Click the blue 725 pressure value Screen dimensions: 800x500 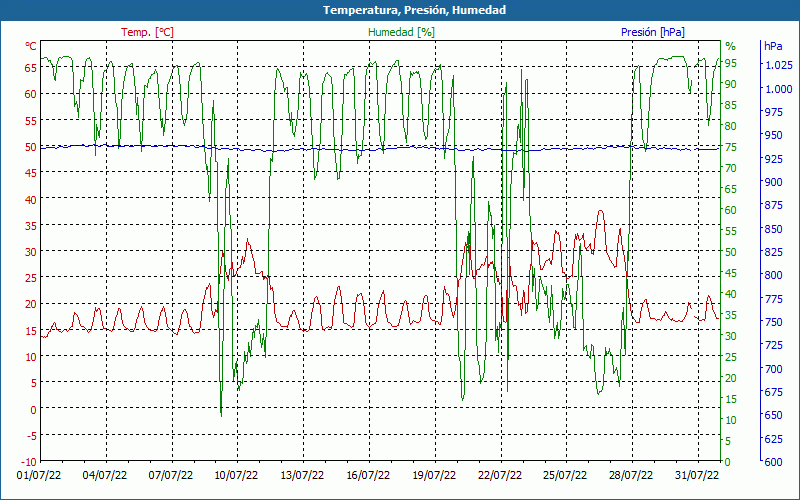773,345
